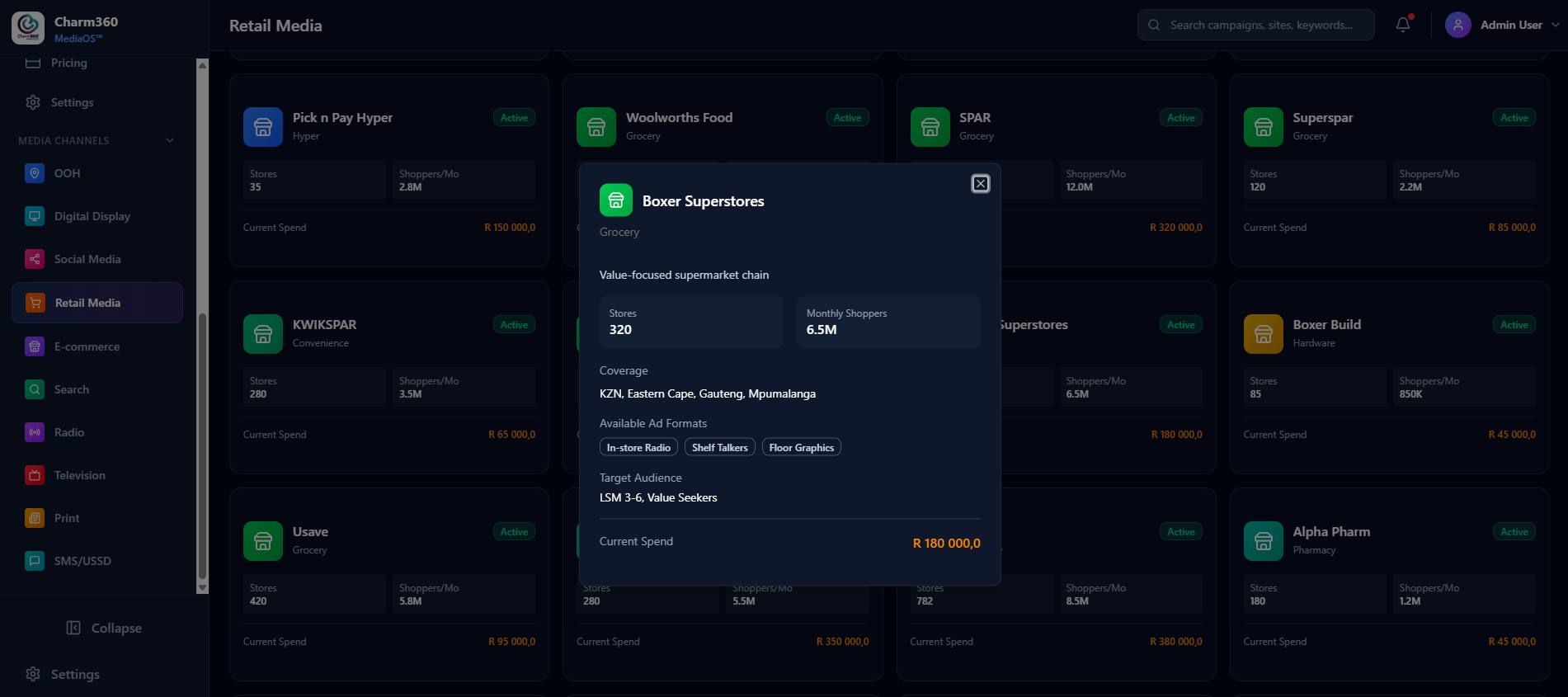This screenshot has height=697, width=1568.
Task: Open the Social Media channel
Action: 97,259
